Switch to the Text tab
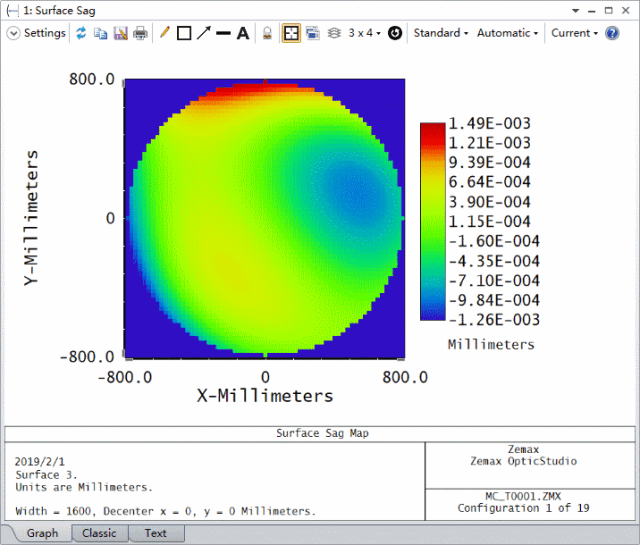This screenshot has width=640, height=545. (155, 533)
